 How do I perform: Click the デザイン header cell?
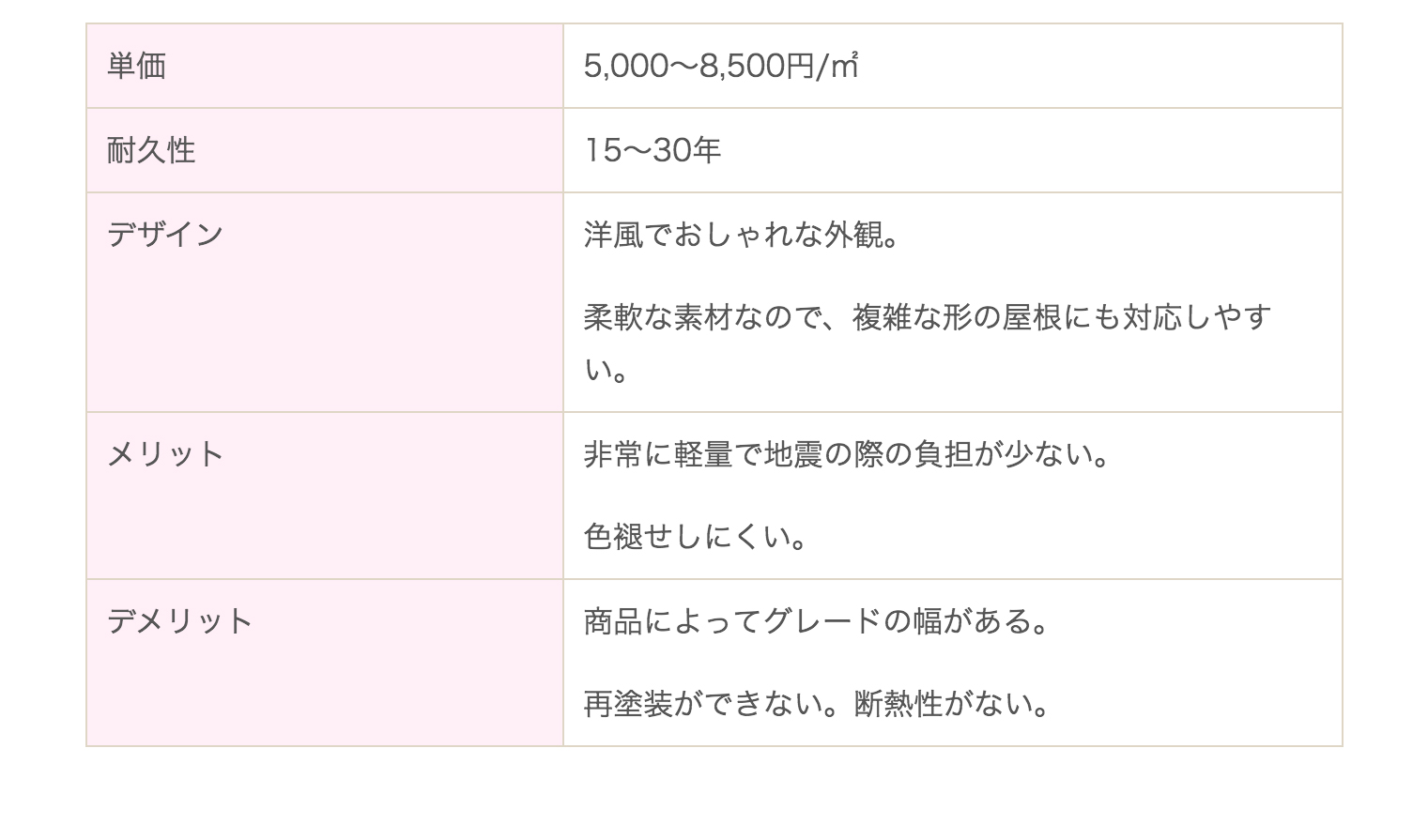[325, 302]
